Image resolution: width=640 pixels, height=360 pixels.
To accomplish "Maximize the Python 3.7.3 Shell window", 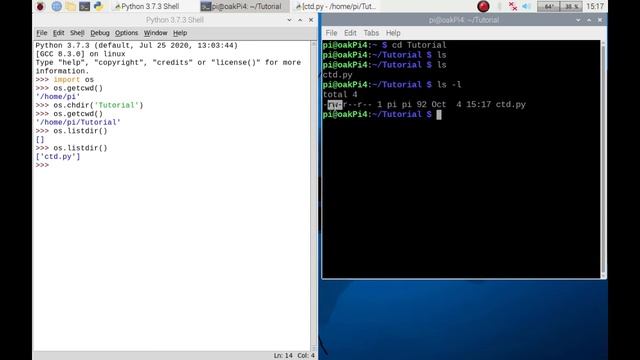I will coord(300,20).
